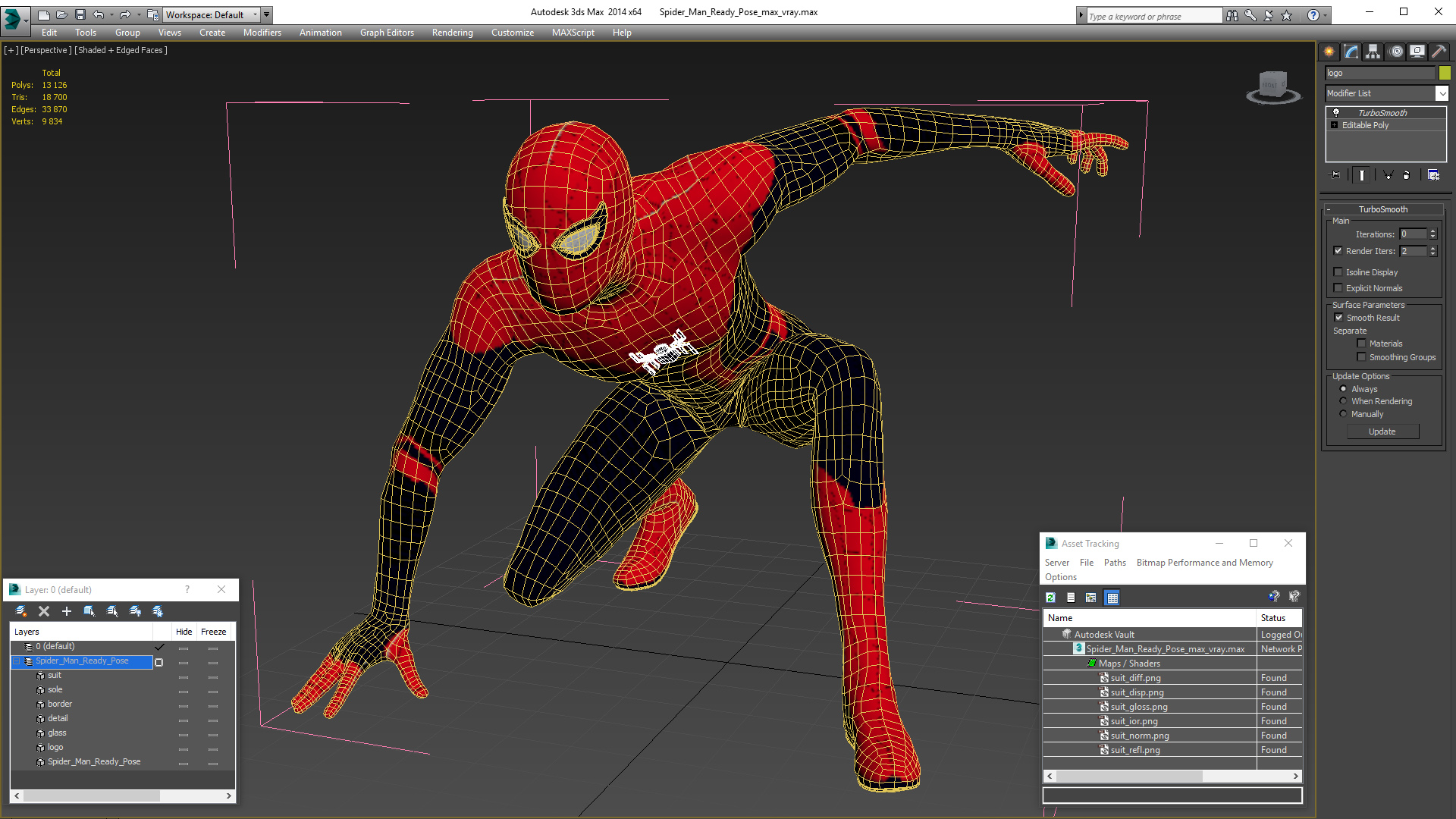Open the Workspace: Default dropdown
Viewport: 1456px width, 819px height.
(x=210, y=14)
